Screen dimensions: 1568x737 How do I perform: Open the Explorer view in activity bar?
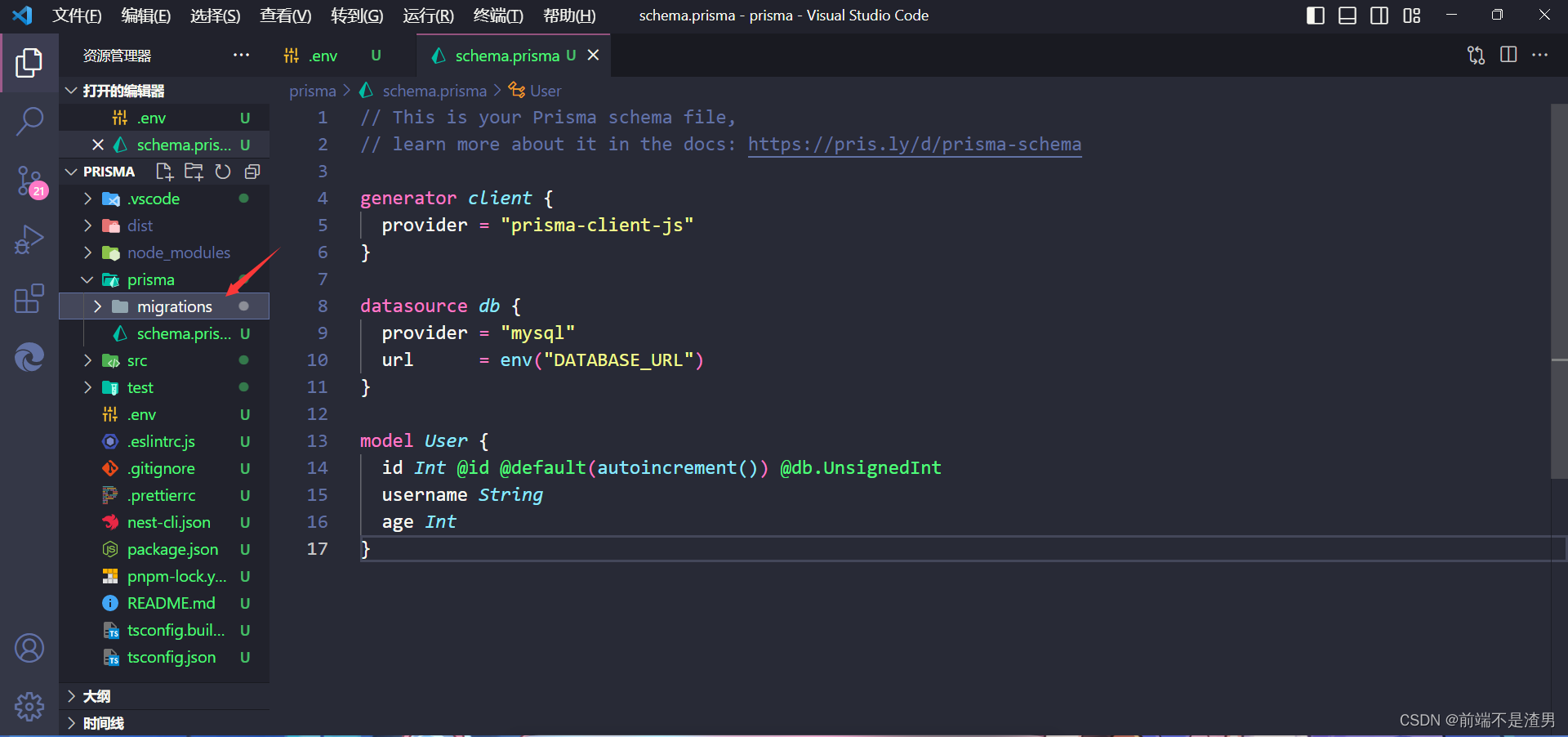click(x=29, y=63)
